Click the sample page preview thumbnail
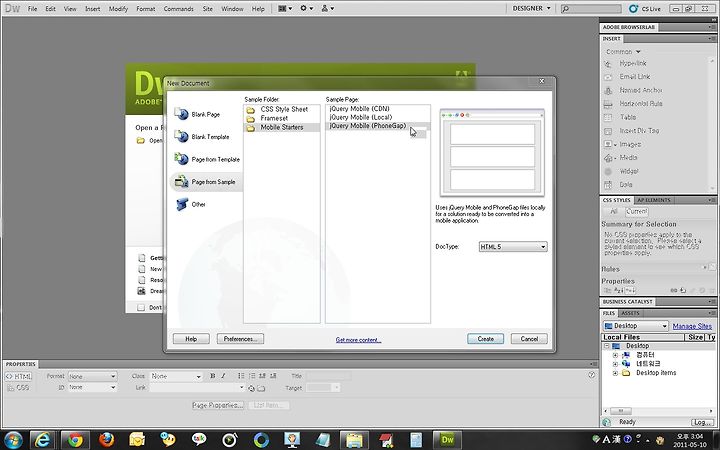The image size is (720, 450). click(x=492, y=153)
